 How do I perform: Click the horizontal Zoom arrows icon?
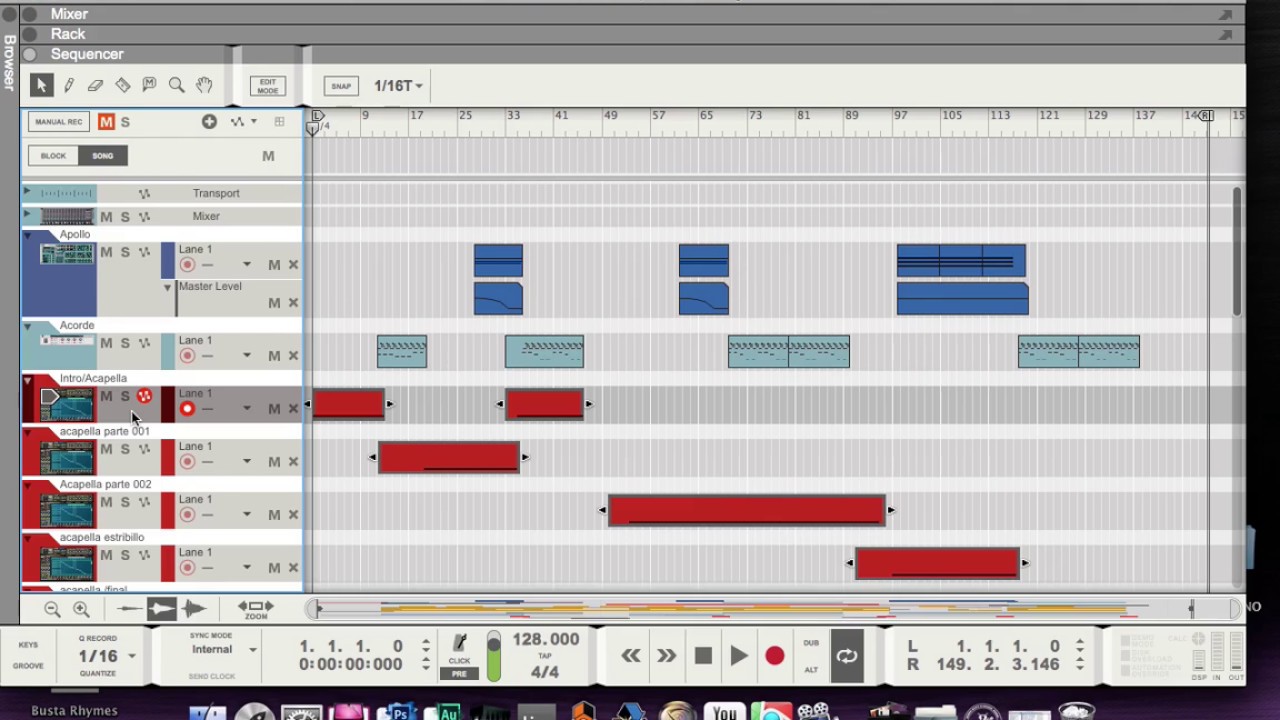coord(255,609)
